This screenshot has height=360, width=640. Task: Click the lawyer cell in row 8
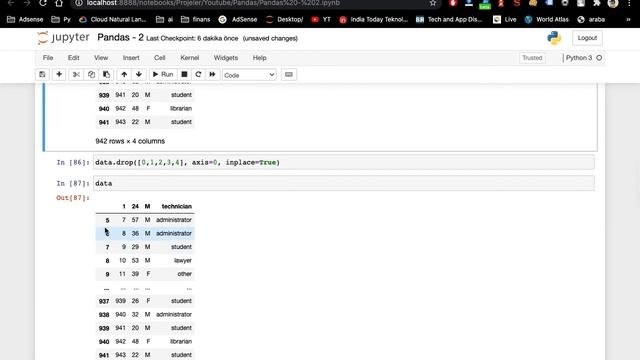coord(183,260)
